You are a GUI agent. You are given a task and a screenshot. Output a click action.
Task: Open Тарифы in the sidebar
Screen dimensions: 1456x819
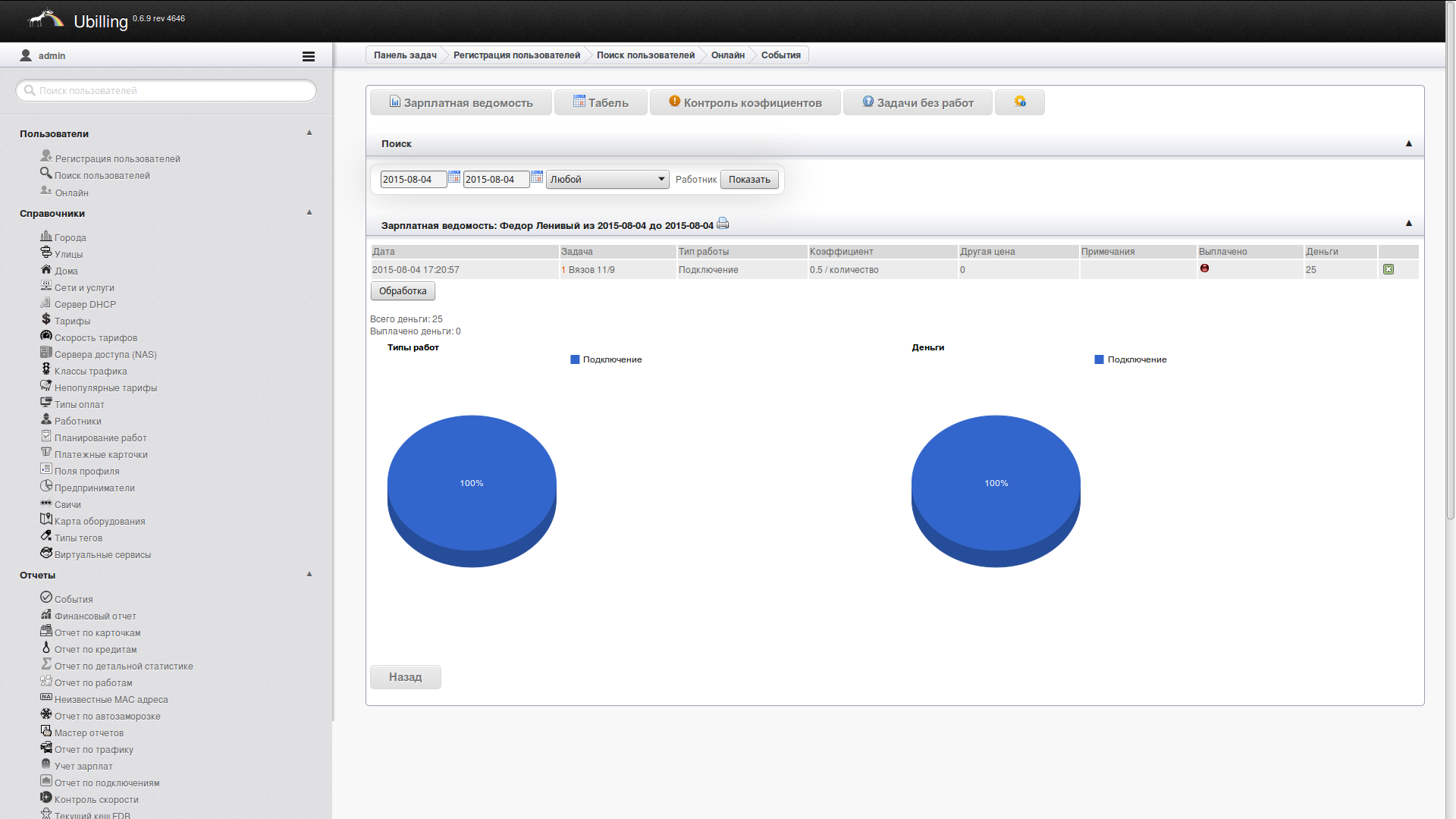[x=72, y=321]
